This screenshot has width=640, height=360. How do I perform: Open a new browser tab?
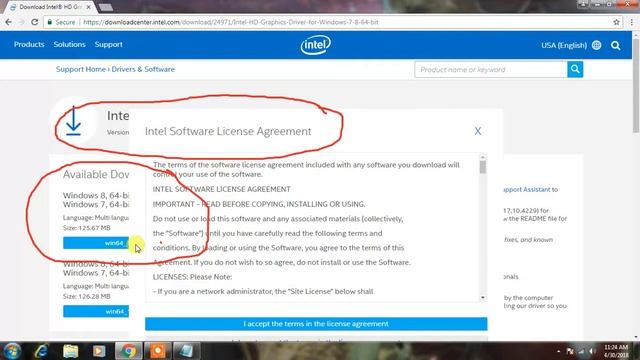[x=106, y=7]
